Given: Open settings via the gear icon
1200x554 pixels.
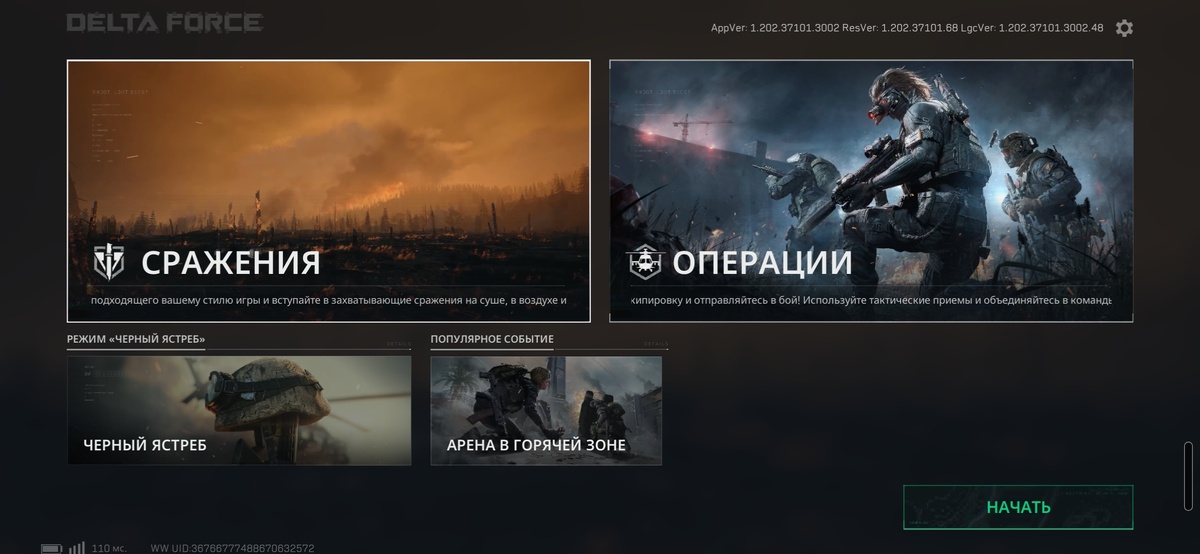Looking at the screenshot, I should [1124, 28].
